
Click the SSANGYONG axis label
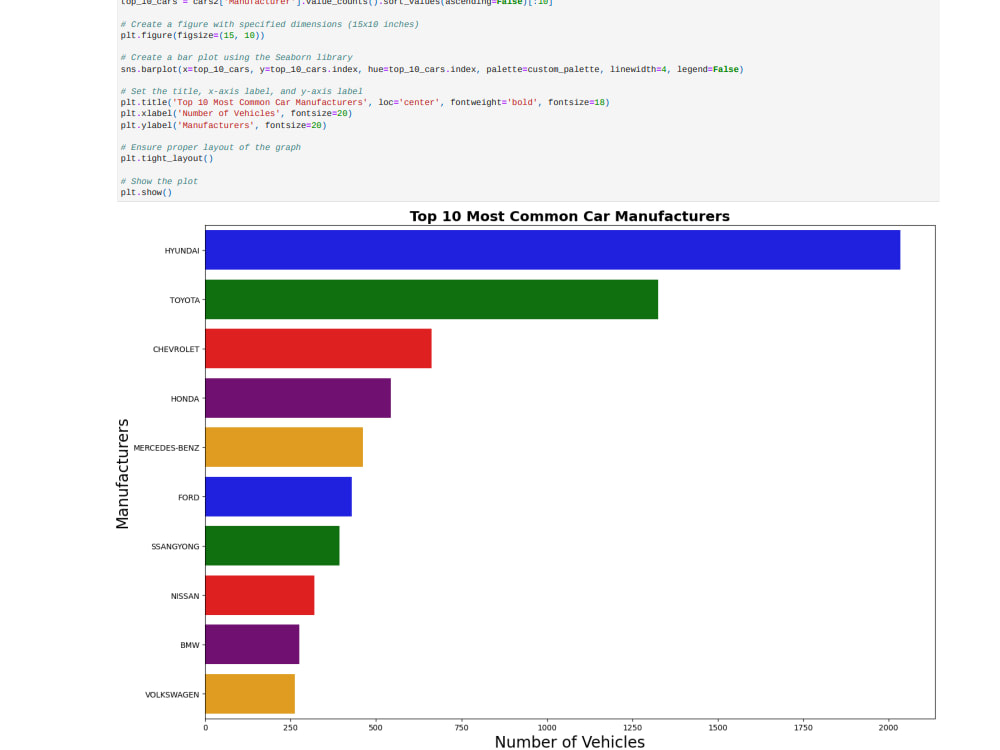(175, 547)
